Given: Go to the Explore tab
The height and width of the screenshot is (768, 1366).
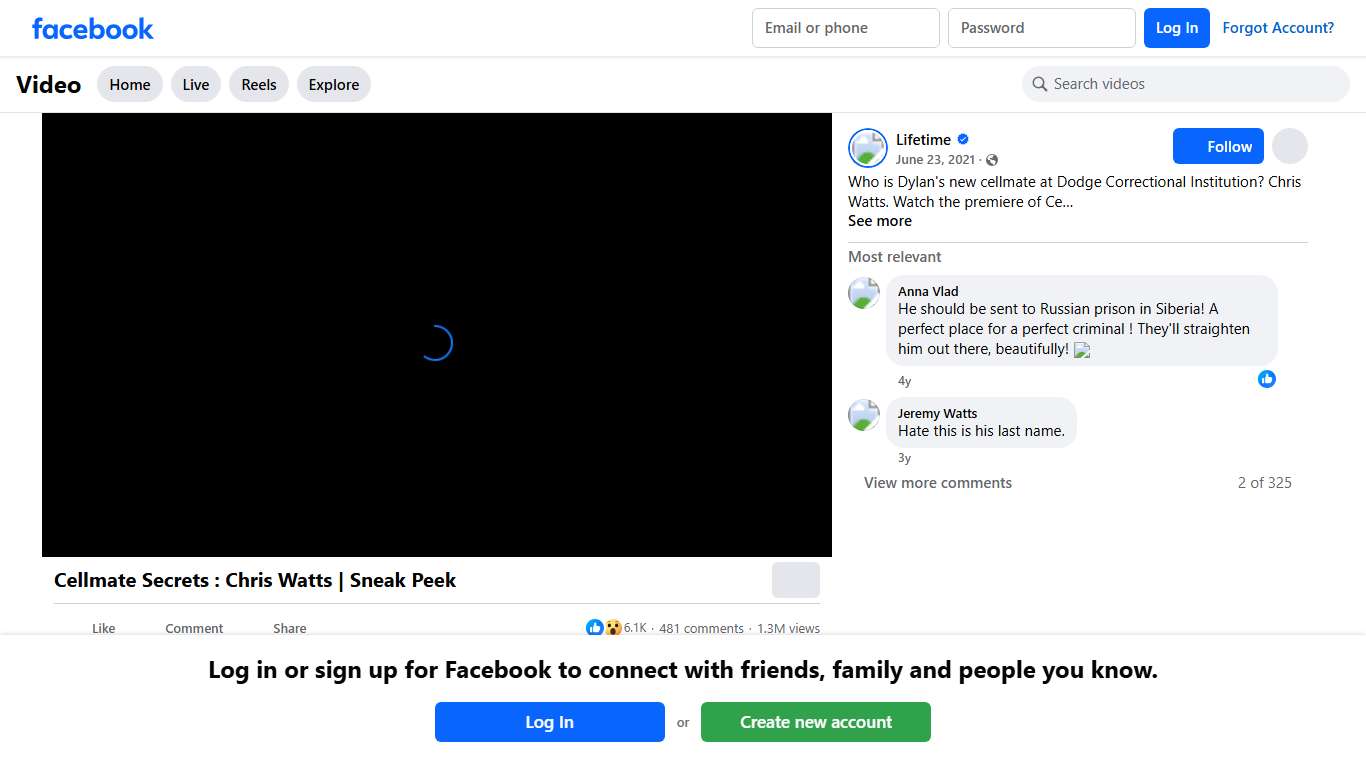Looking at the screenshot, I should click(x=334, y=85).
